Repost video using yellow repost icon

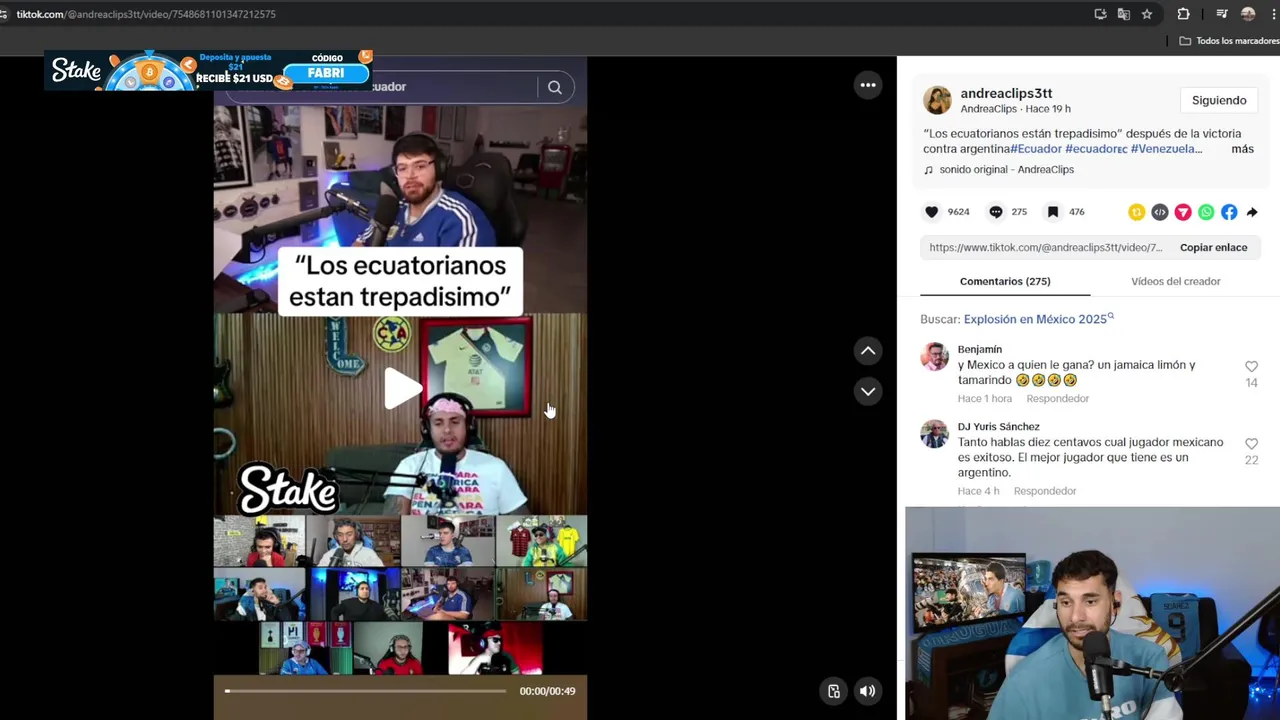tap(1137, 212)
